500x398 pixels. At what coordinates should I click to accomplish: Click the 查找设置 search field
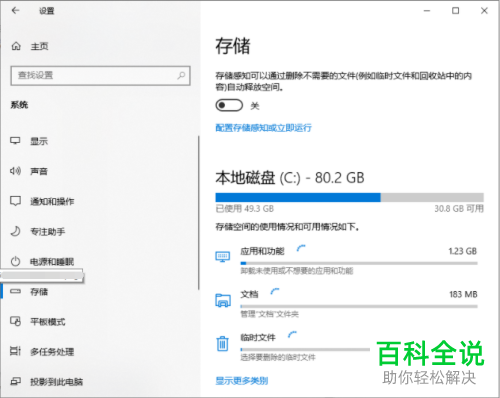(100, 76)
